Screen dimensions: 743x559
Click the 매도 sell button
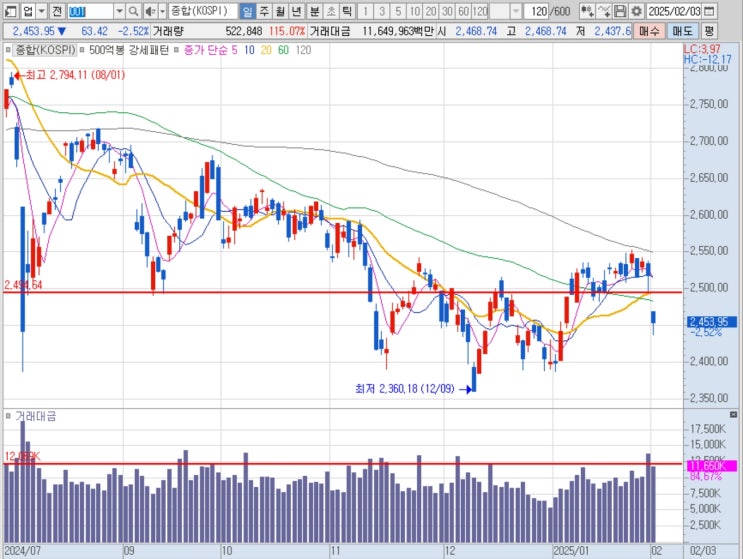click(x=683, y=31)
